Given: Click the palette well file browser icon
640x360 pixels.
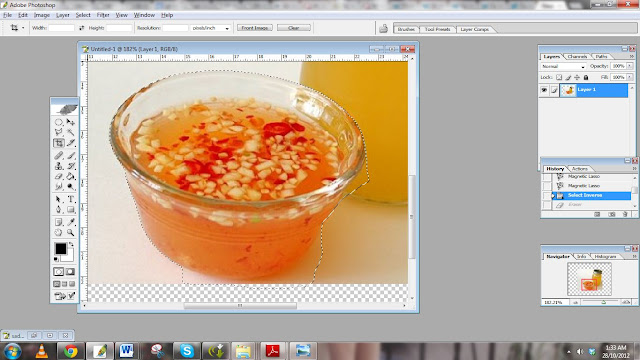Looking at the screenshot, I should point(383,28).
